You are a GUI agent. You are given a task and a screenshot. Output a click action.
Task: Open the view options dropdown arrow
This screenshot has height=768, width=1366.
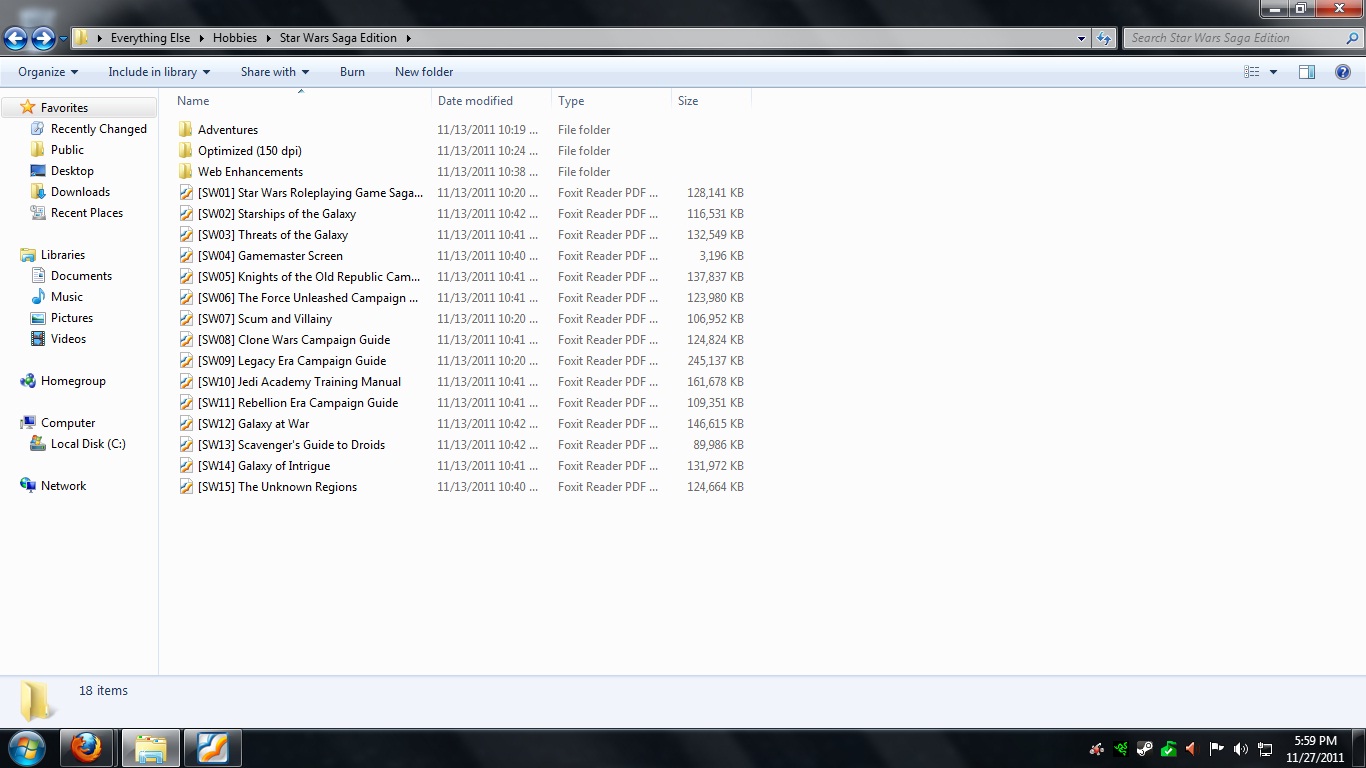[x=1273, y=72]
